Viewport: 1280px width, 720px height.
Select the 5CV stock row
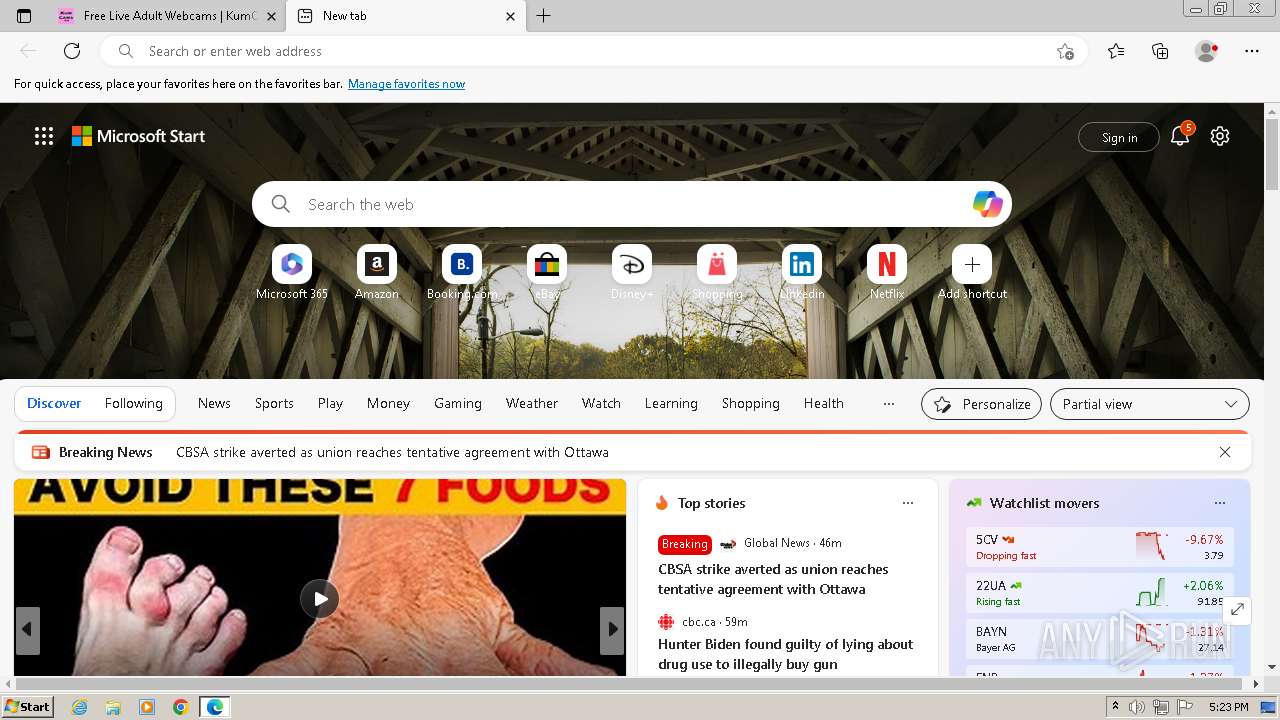pos(1100,546)
